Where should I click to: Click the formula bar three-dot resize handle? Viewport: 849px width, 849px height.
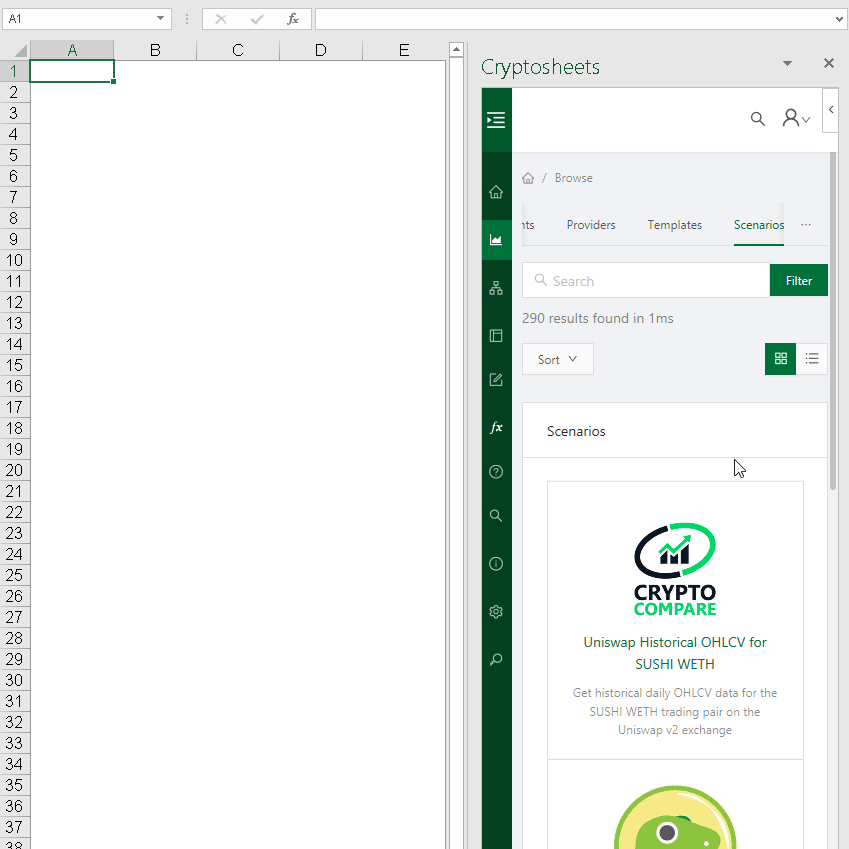tap(187, 19)
